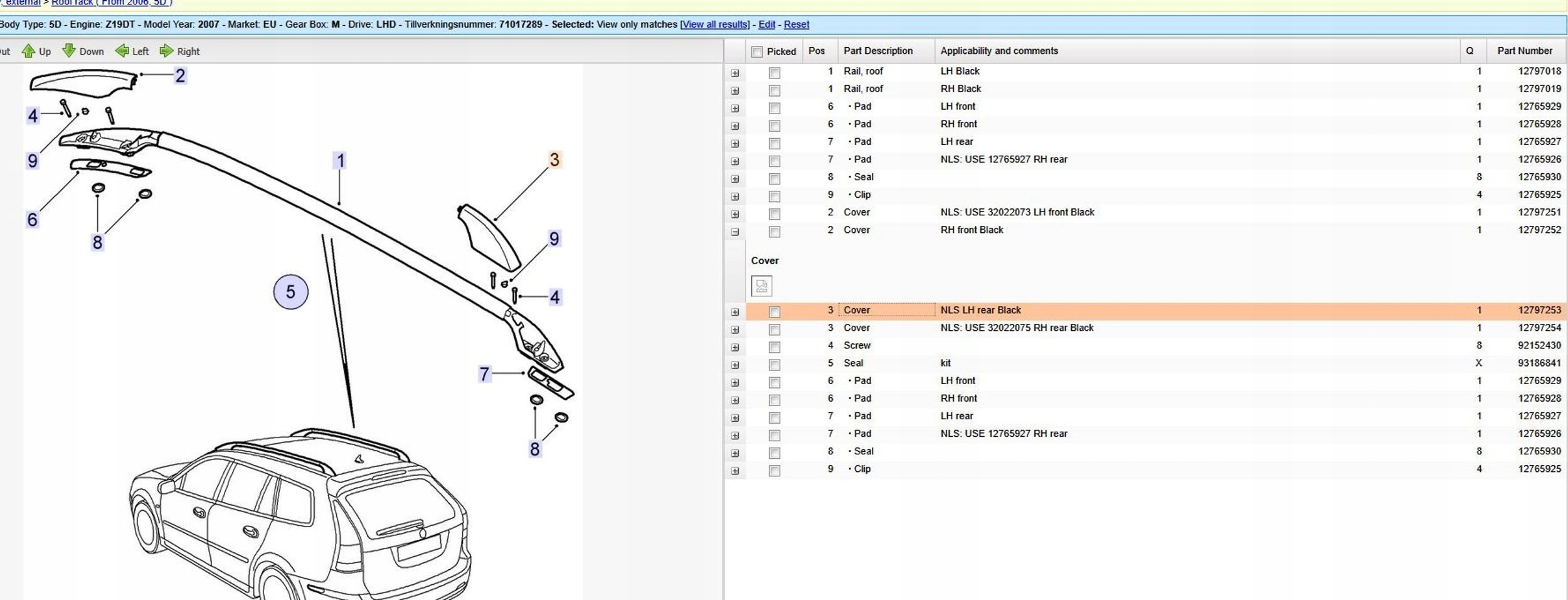Pan the diagram with the Right arrow
1568x600 pixels.
[179, 51]
